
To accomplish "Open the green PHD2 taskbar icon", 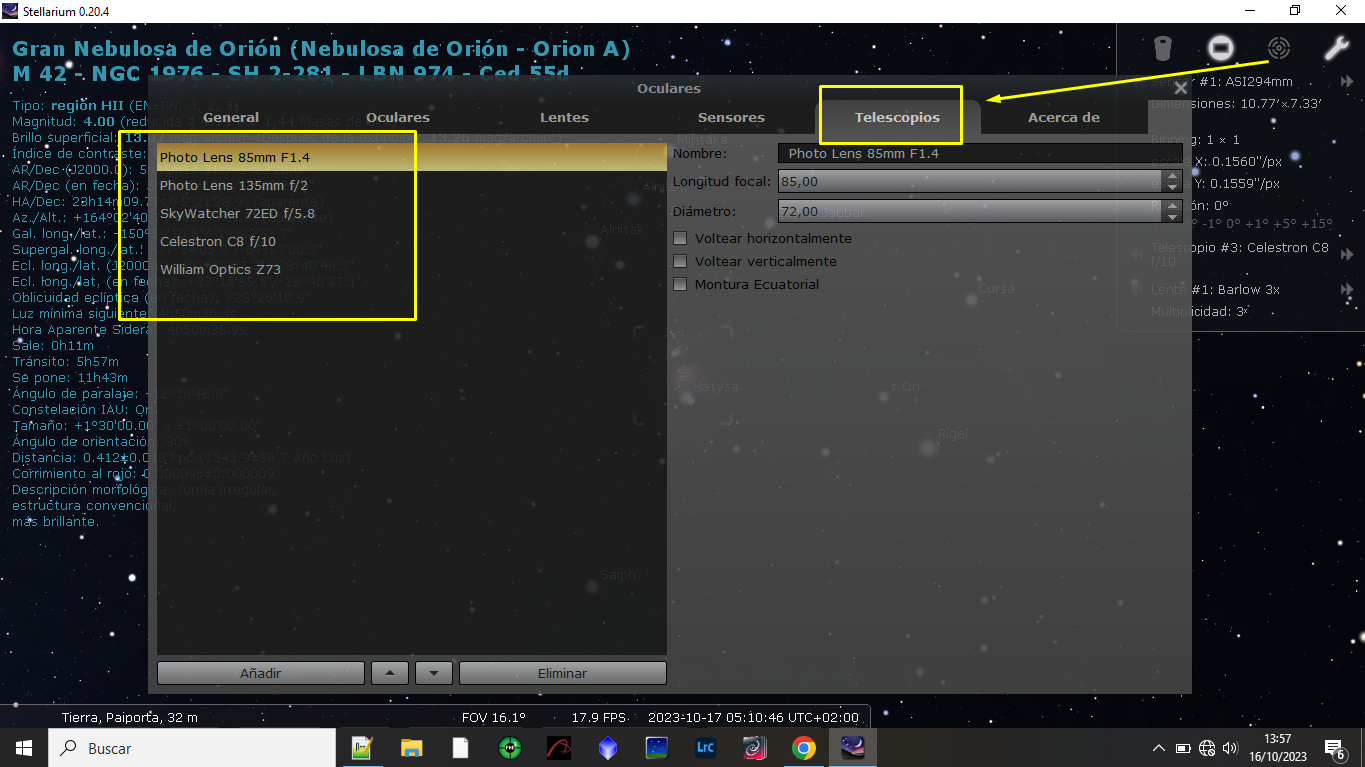I will (x=510, y=748).
